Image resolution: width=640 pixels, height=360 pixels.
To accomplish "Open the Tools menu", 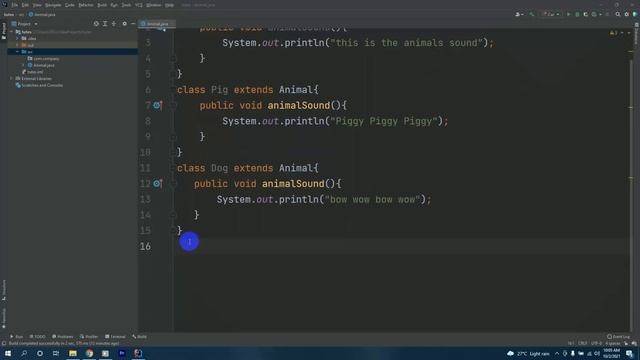I will [x=127, y=5].
